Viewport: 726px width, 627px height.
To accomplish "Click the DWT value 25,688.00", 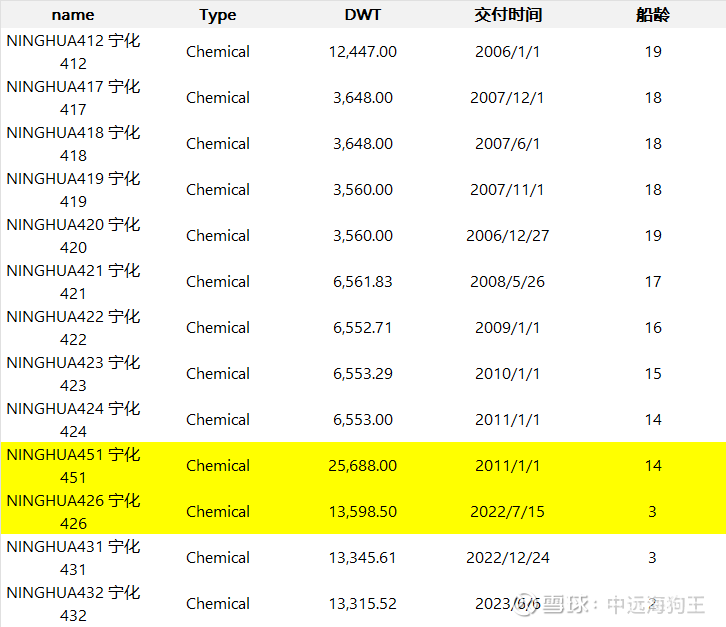I will point(362,466).
